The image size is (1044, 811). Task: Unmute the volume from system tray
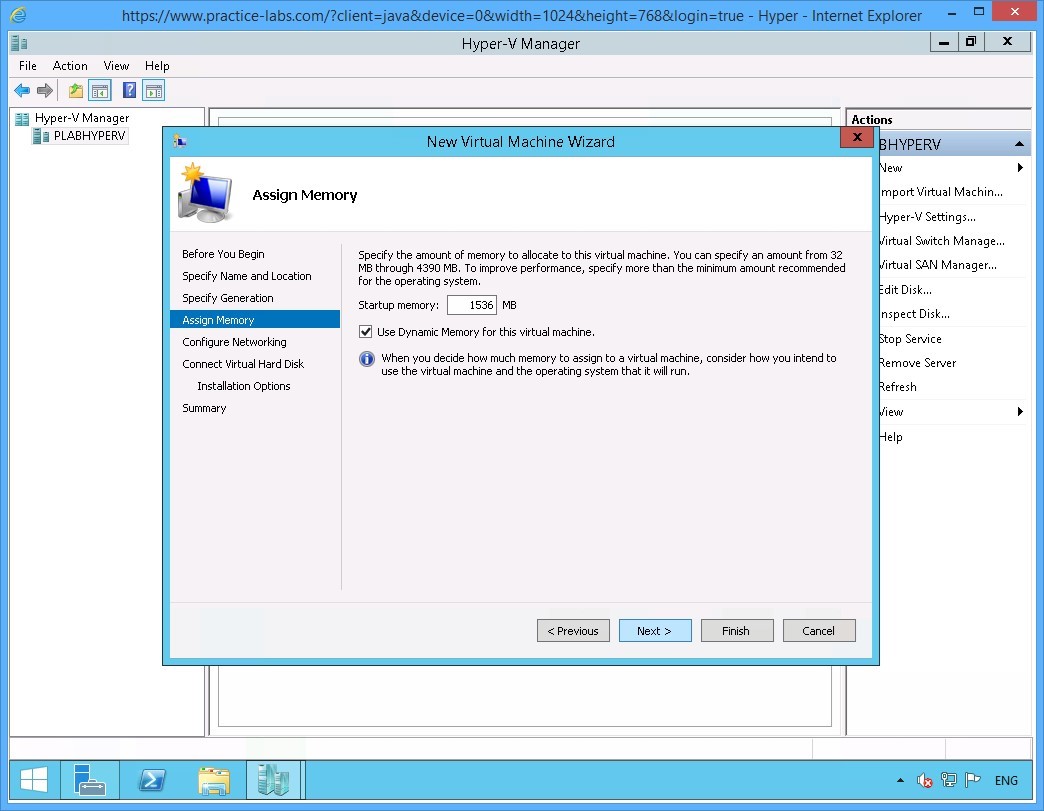click(x=924, y=780)
